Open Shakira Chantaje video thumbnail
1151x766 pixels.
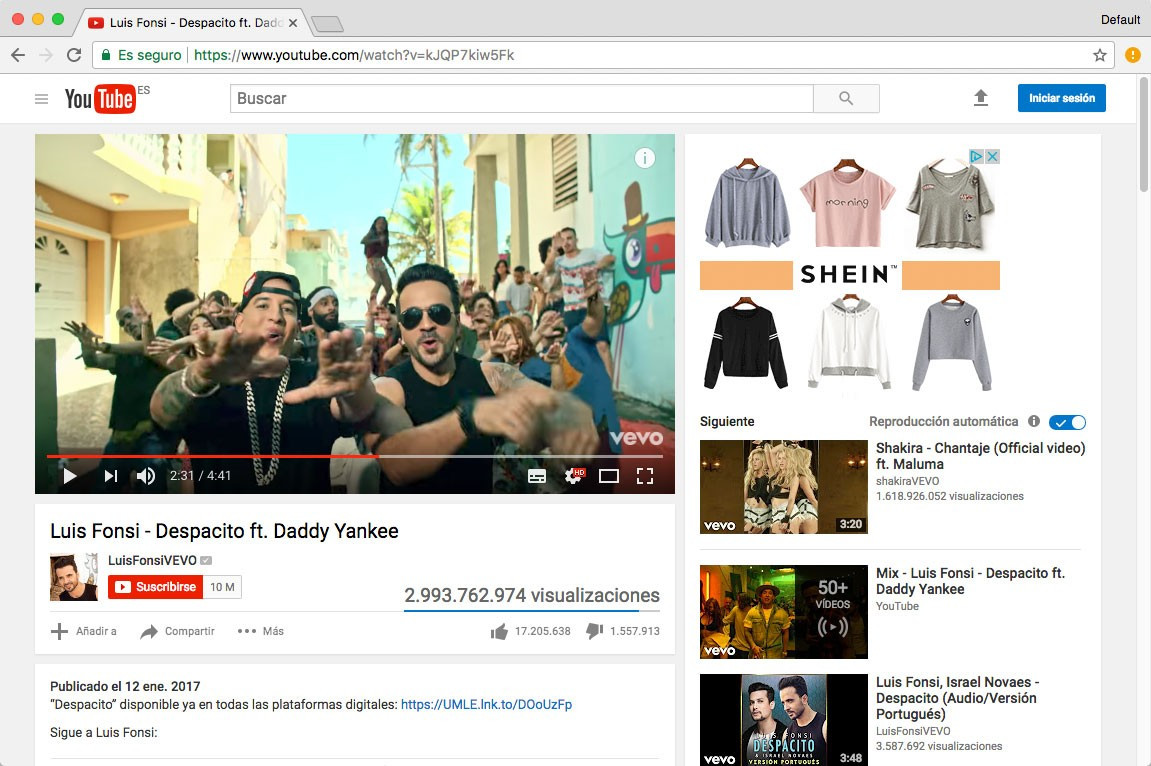pos(783,486)
